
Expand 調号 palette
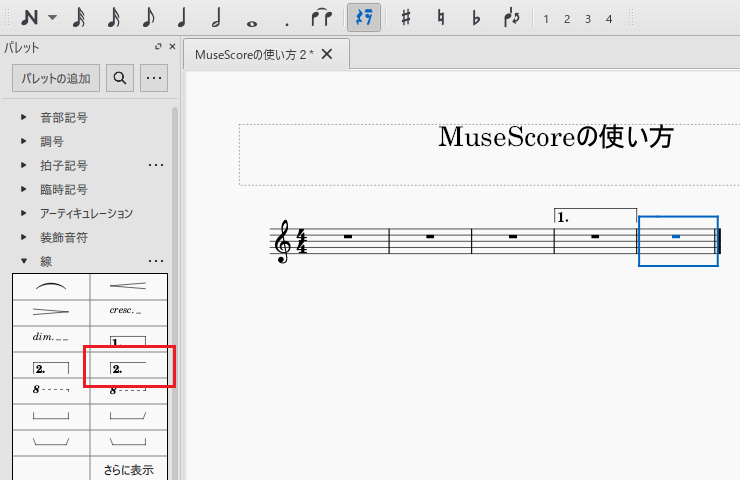[x=24, y=141]
